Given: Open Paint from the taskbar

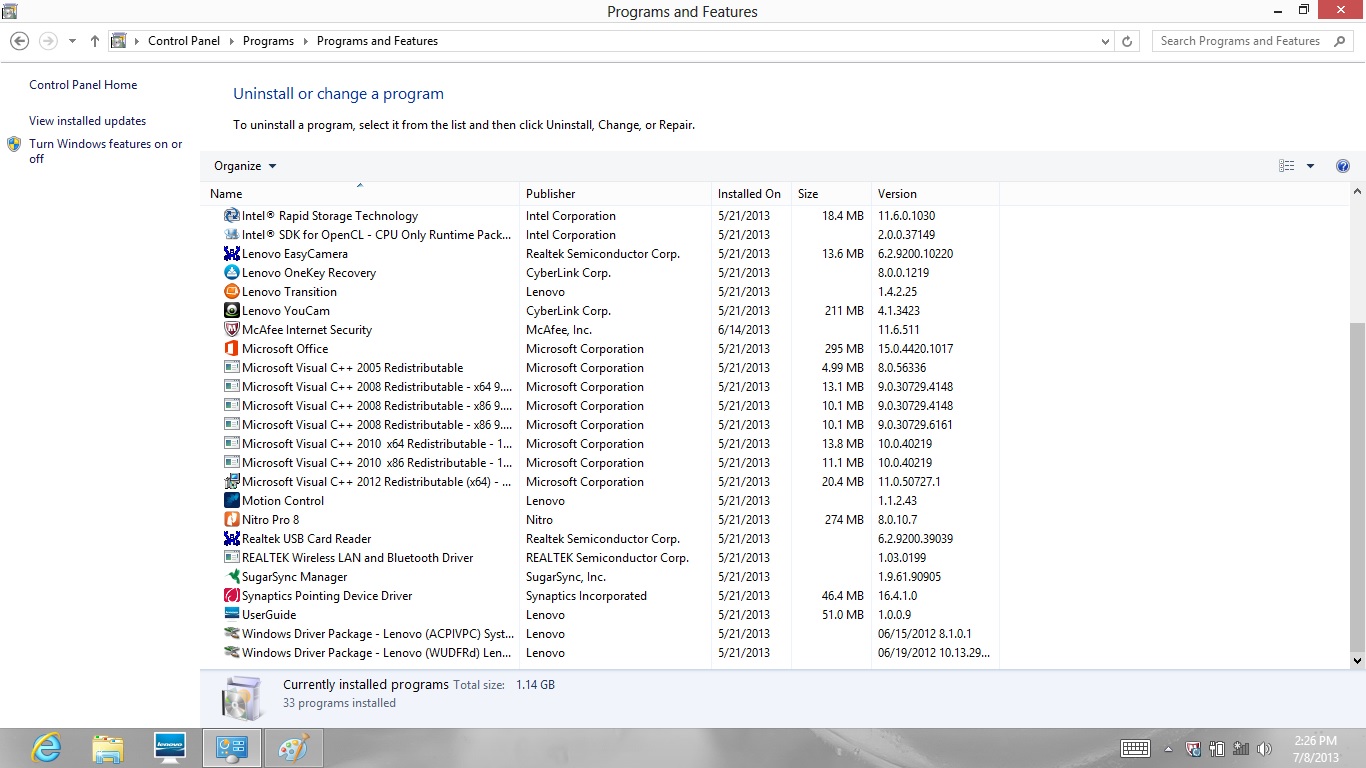Looking at the screenshot, I should pyautogui.click(x=293, y=748).
